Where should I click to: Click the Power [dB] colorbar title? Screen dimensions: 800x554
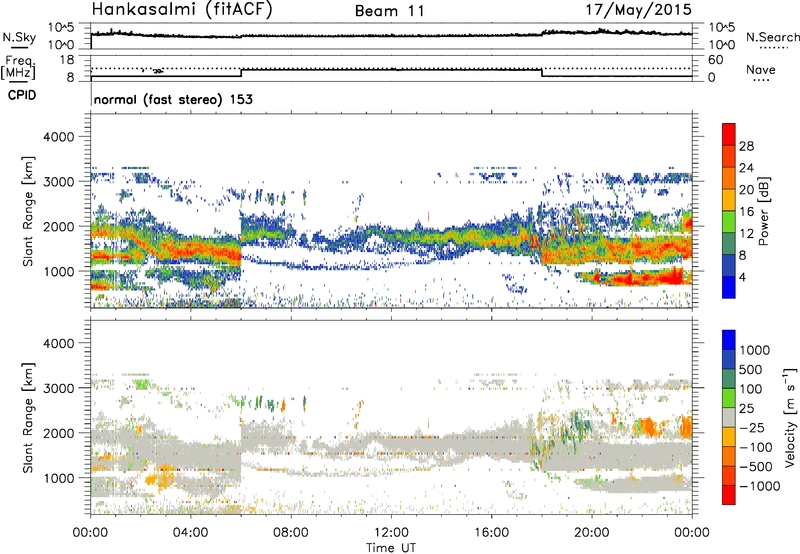pyautogui.click(x=764, y=211)
